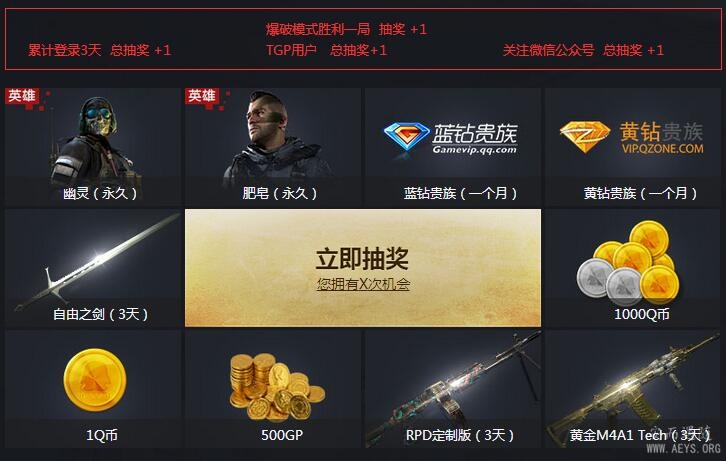Viewport: 726px width, 461px height.
Task: Click 关注微信公众号 总抽奖+1 text
Action: (x=583, y=50)
